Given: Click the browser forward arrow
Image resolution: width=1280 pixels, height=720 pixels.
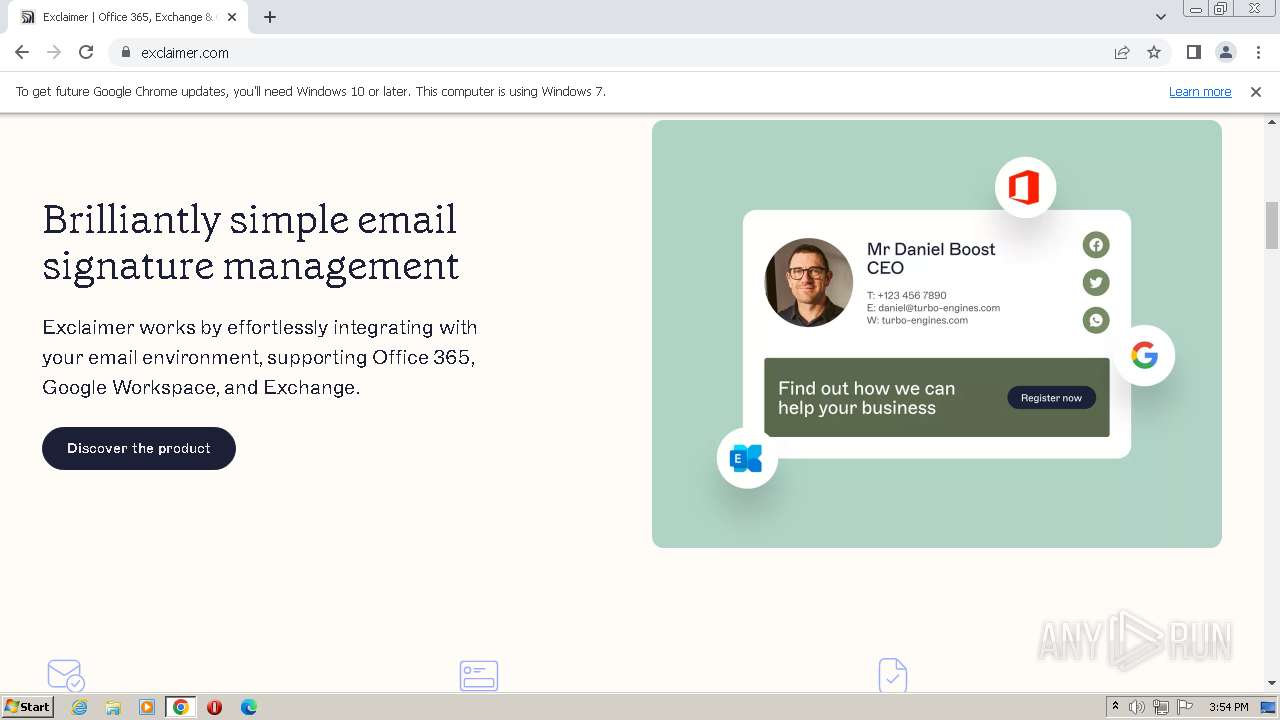Looking at the screenshot, I should [x=54, y=52].
